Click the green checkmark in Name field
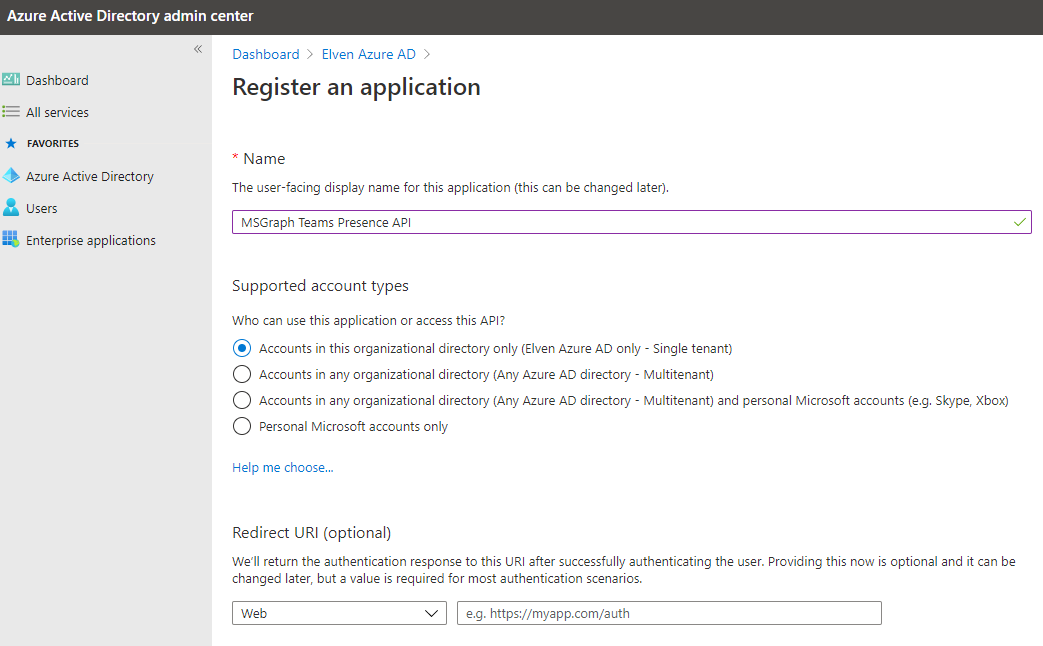This screenshot has width=1043, height=646. tap(1019, 222)
